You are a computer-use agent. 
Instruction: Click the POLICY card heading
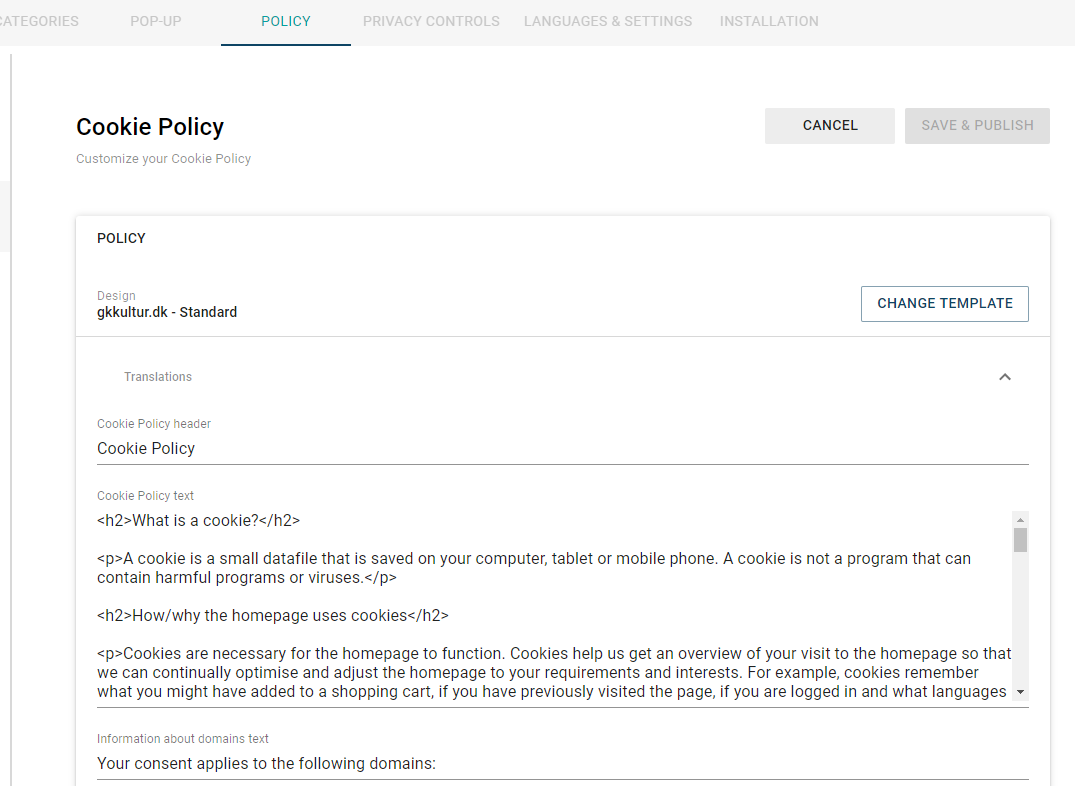(x=121, y=238)
